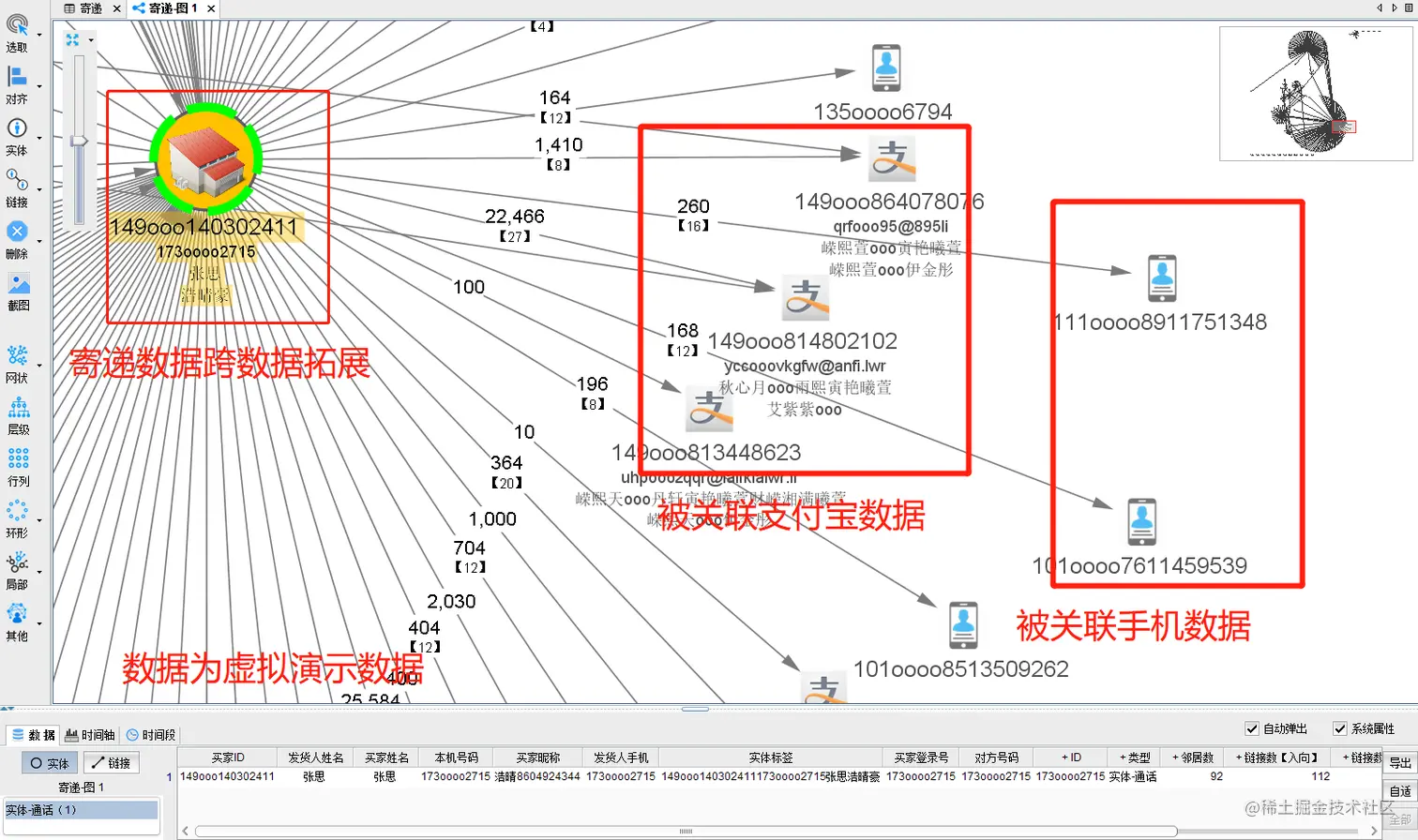Close the 寄递 tab

coord(116,8)
